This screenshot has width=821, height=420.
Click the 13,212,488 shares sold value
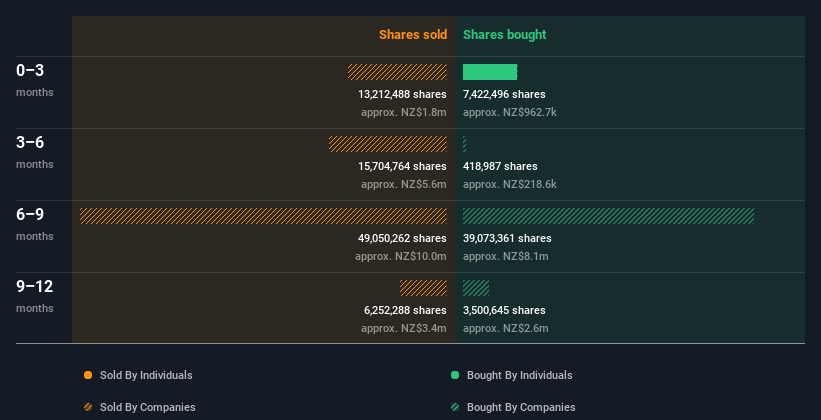pos(402,94)
